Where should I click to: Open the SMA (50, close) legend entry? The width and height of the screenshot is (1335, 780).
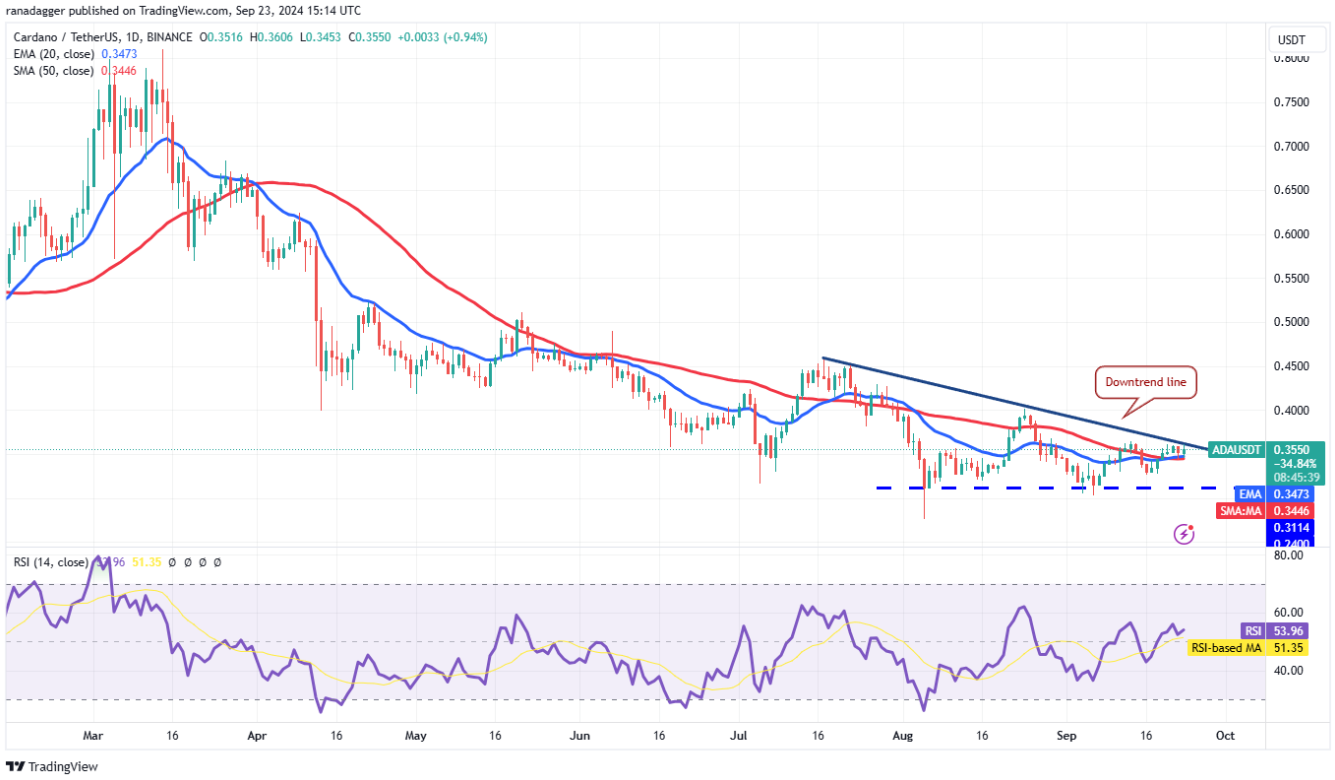click(x=52, y=71)
